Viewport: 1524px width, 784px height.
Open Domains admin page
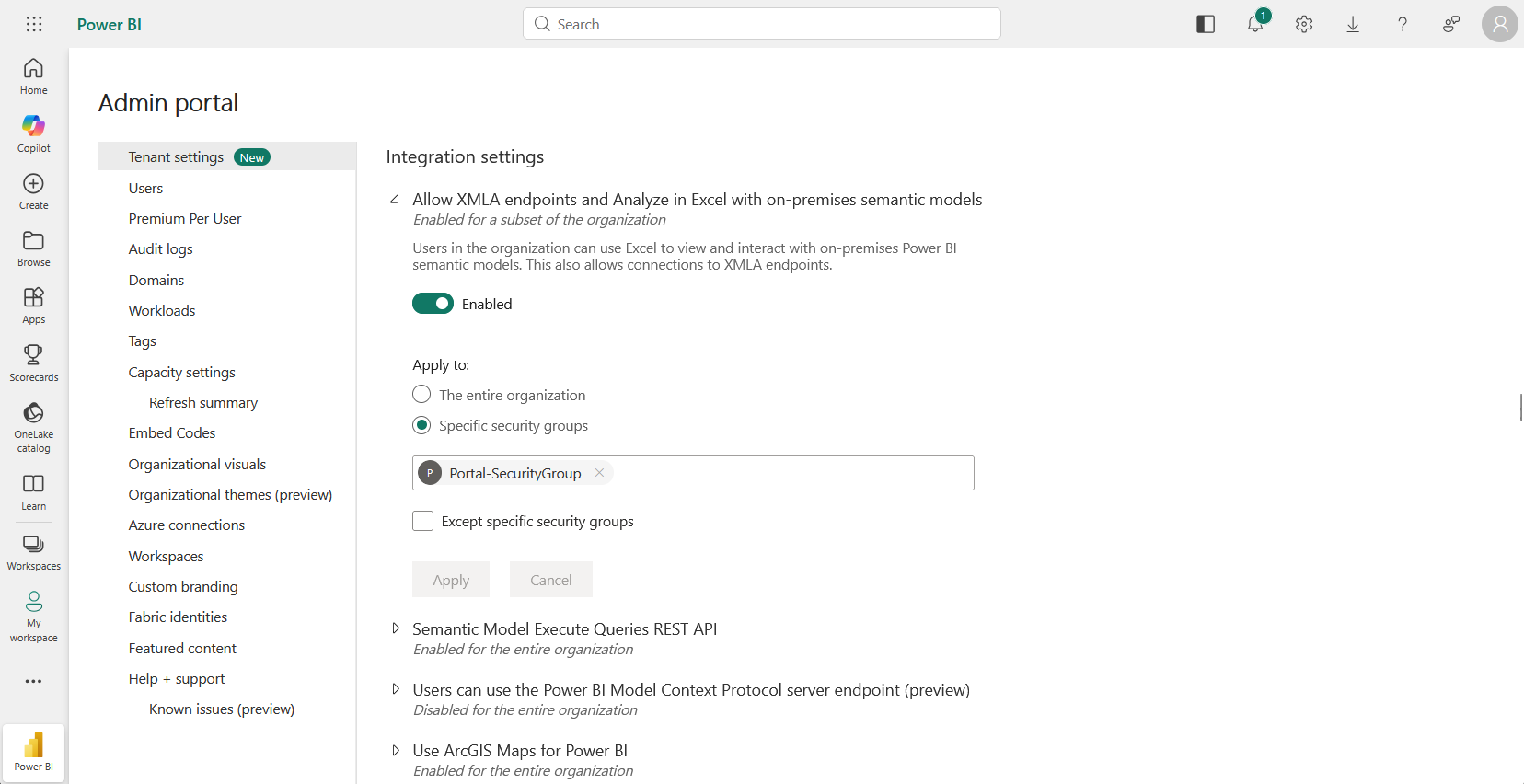[156, 280]
